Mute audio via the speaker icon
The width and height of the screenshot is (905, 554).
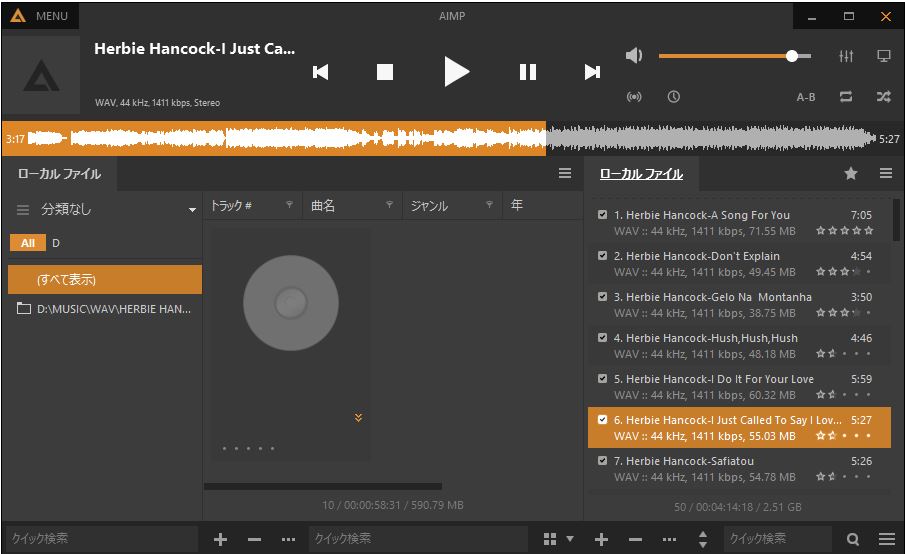pyautogui.click(x=634, y=55)
